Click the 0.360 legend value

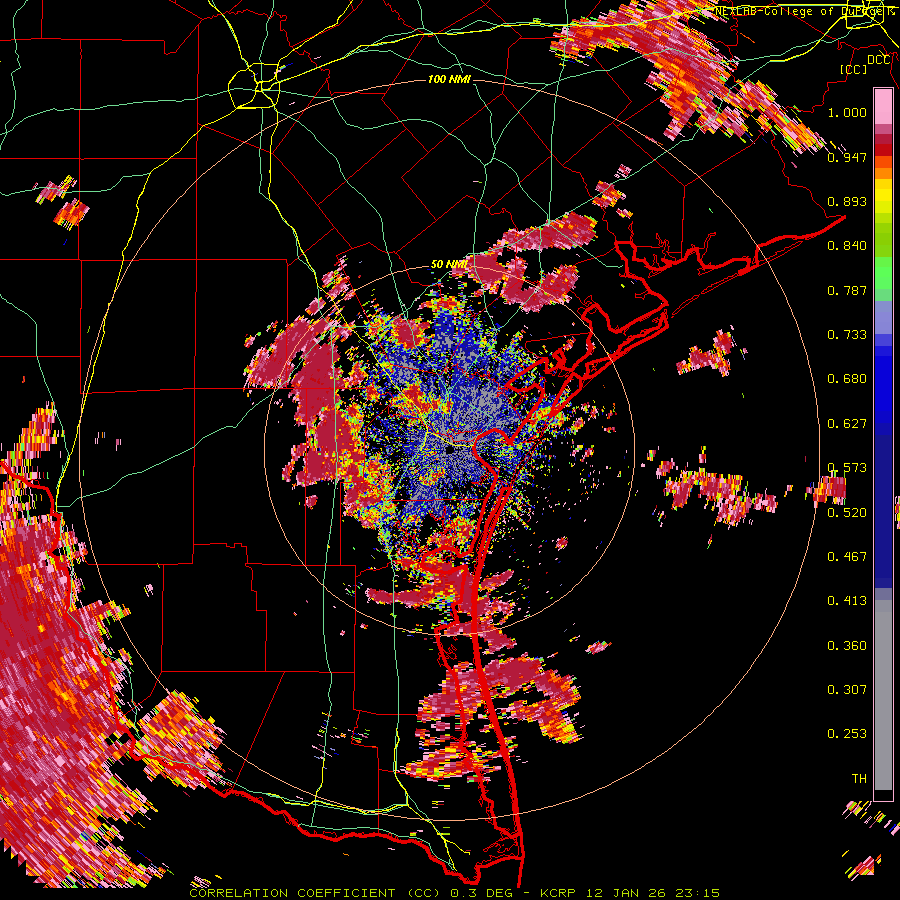click(847, 645)
